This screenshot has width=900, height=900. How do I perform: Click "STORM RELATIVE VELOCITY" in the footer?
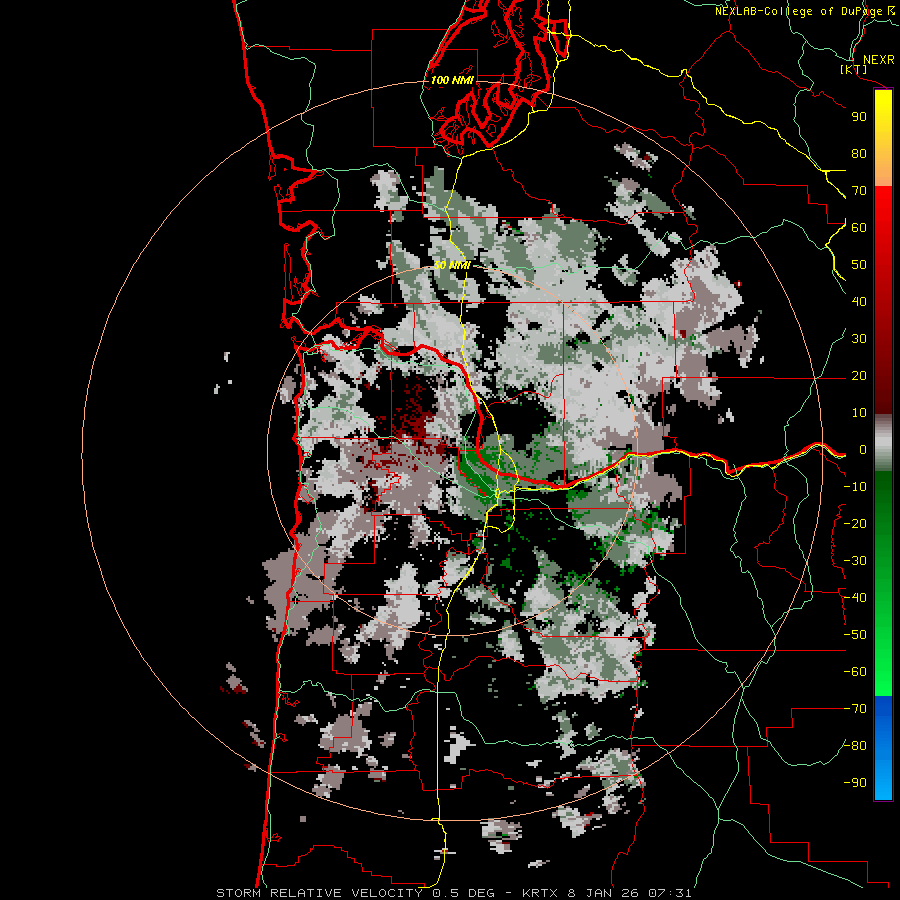tap(320, 893)
